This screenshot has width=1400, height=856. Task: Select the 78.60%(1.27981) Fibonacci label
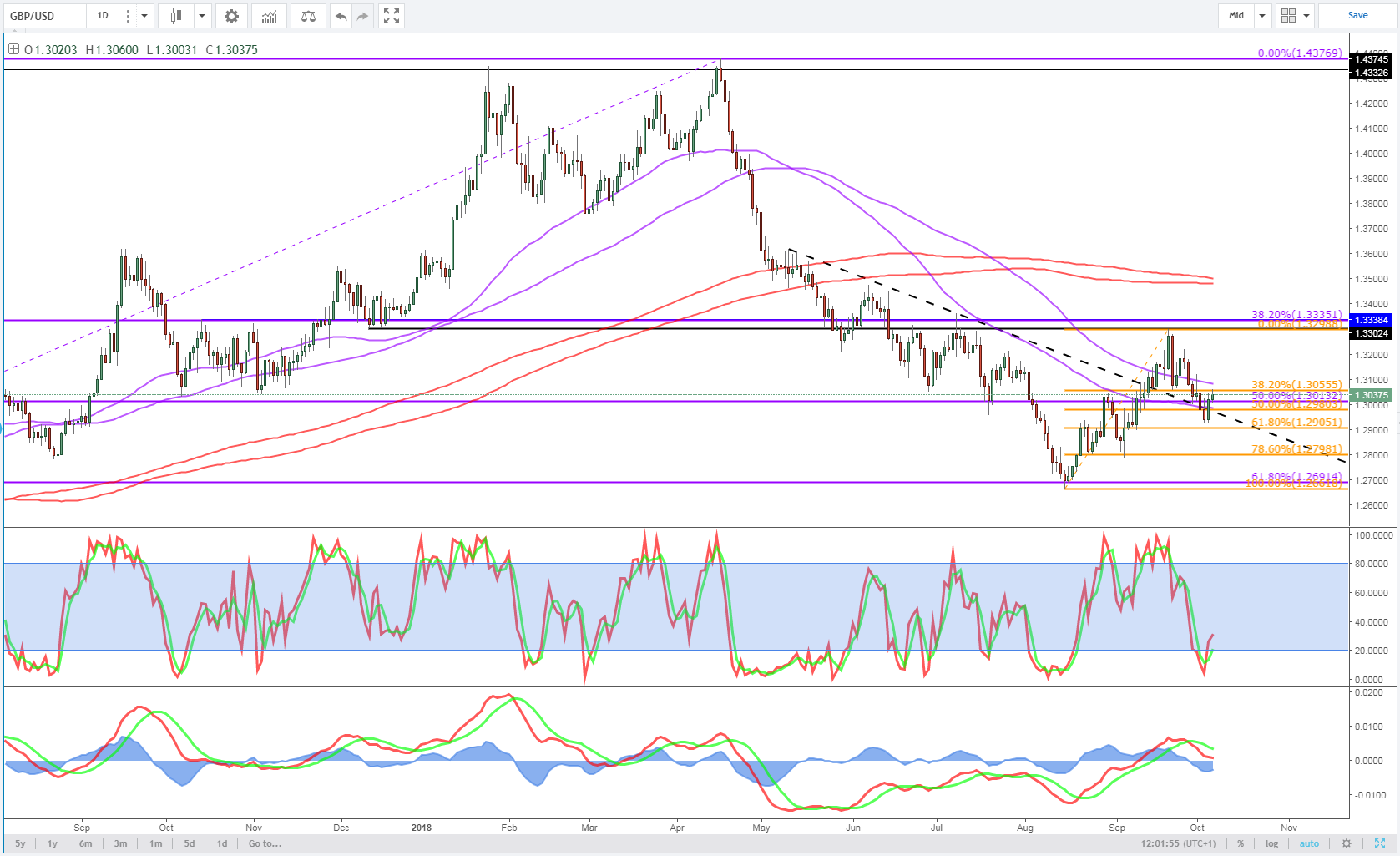[1296, 449]
